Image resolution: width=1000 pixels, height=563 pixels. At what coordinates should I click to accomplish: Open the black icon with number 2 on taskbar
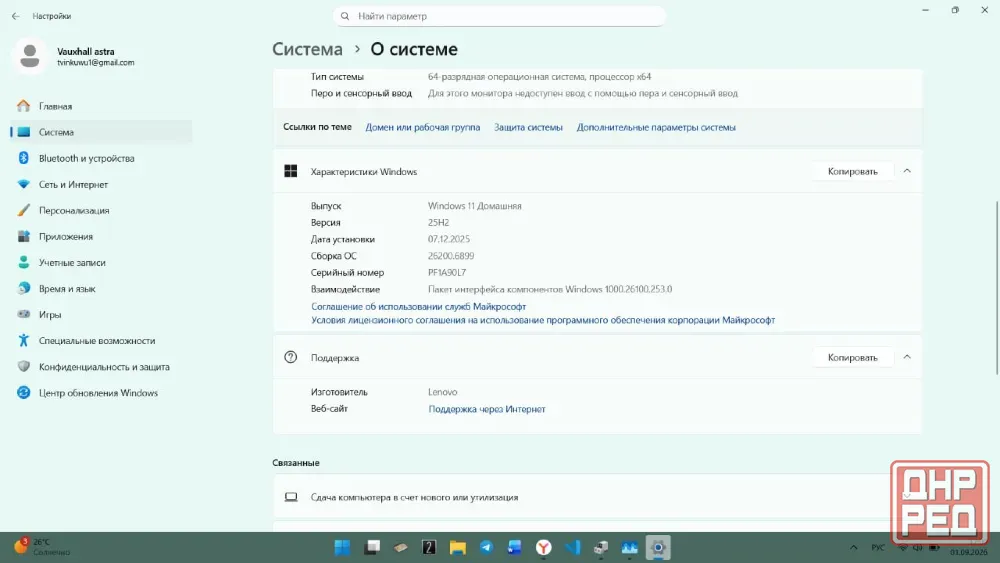[x=429, y=547]
